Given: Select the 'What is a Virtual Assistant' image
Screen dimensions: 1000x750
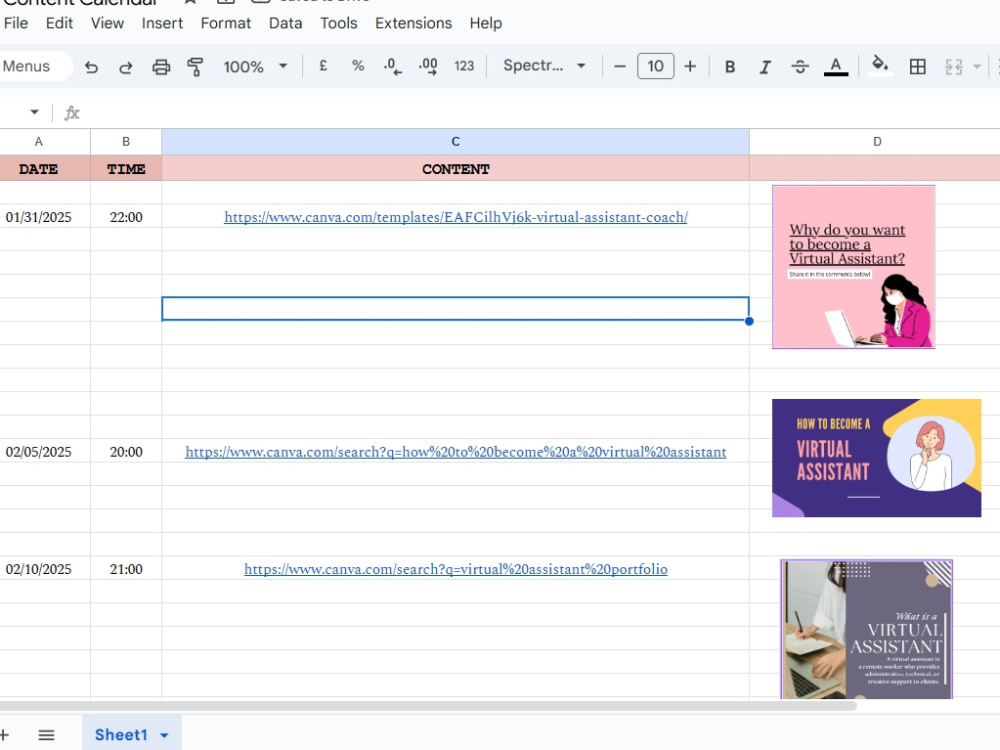Looking at the screenshot, I should point(866,629).
